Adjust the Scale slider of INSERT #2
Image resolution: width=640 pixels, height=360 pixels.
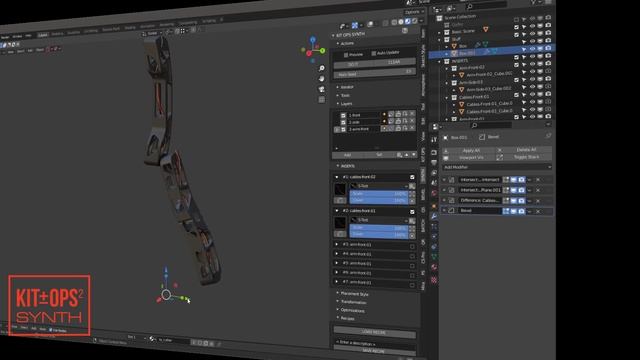[x=379, y=228]
